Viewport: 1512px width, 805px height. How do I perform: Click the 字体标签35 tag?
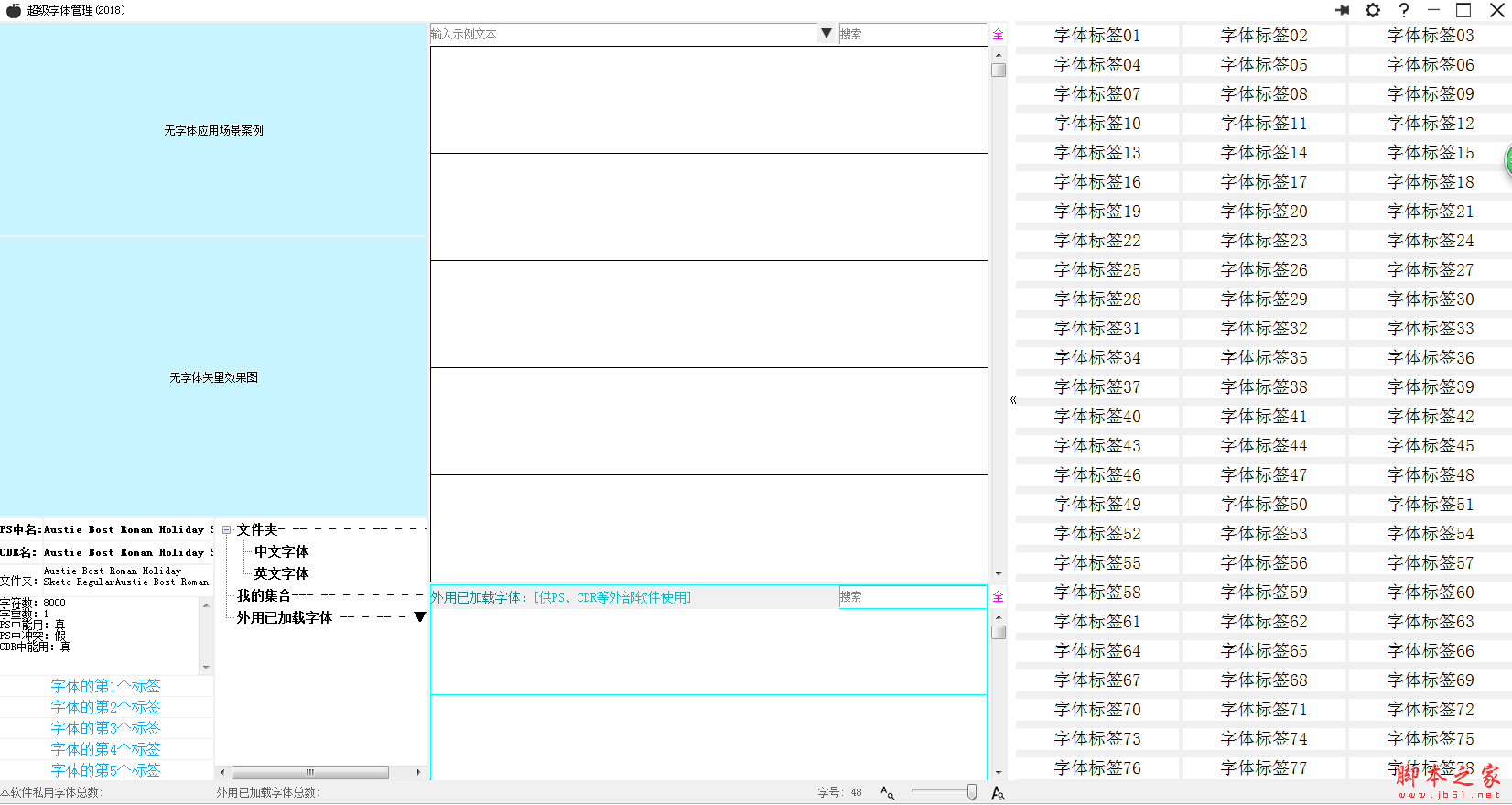(x=1264, y=358)
